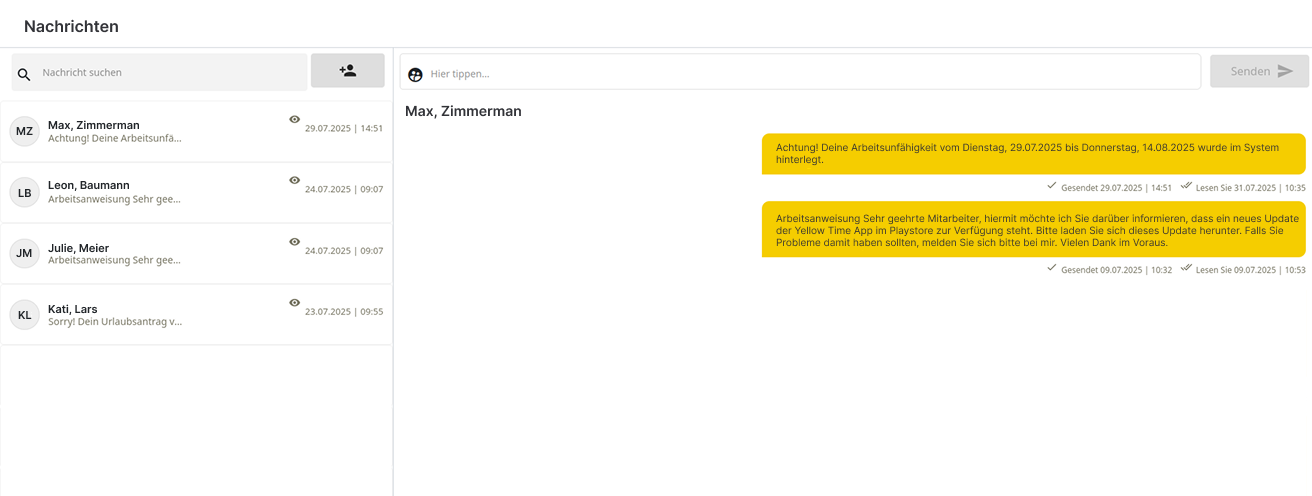Open the emoji picker icon
The image size is (1312, 496).
pyautogui.click(x=415, y=73)
